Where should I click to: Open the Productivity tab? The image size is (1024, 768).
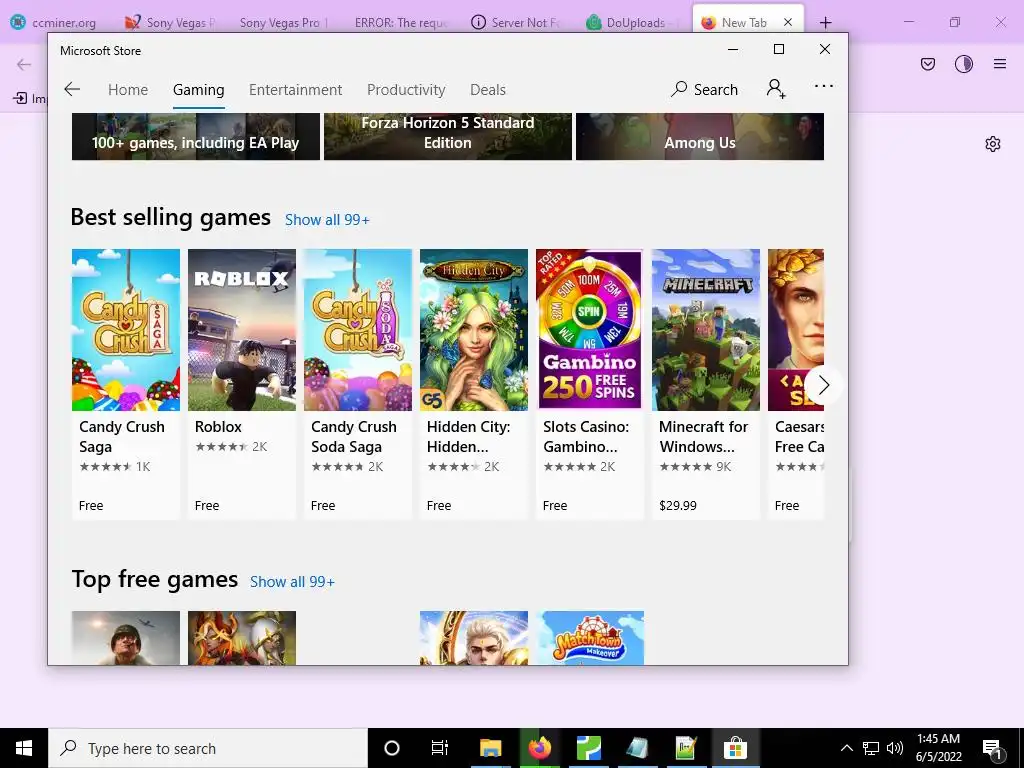pyautogui.click(x=406, y=89)
